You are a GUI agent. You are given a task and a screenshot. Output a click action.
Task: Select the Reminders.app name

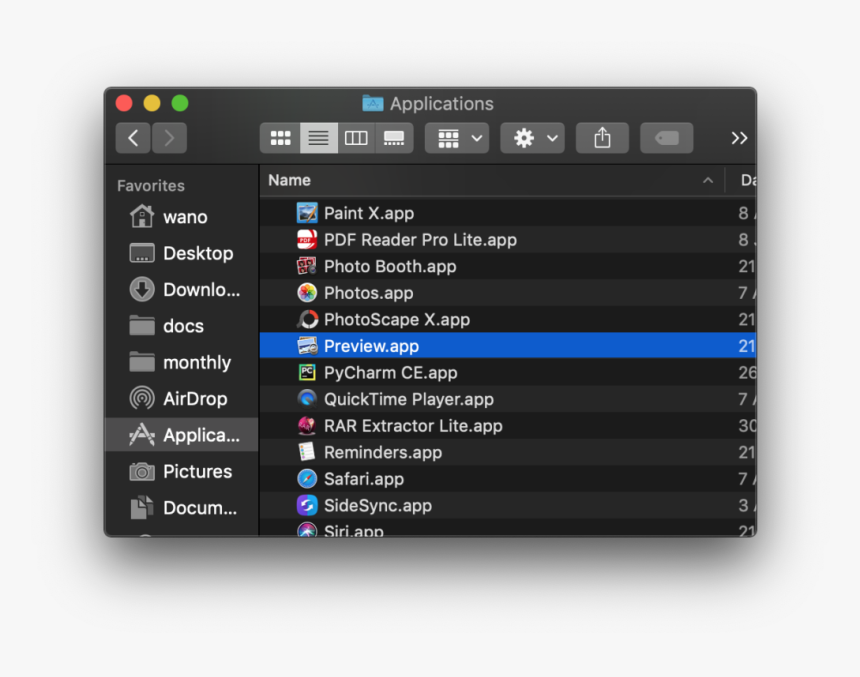(x=383, y=452)
